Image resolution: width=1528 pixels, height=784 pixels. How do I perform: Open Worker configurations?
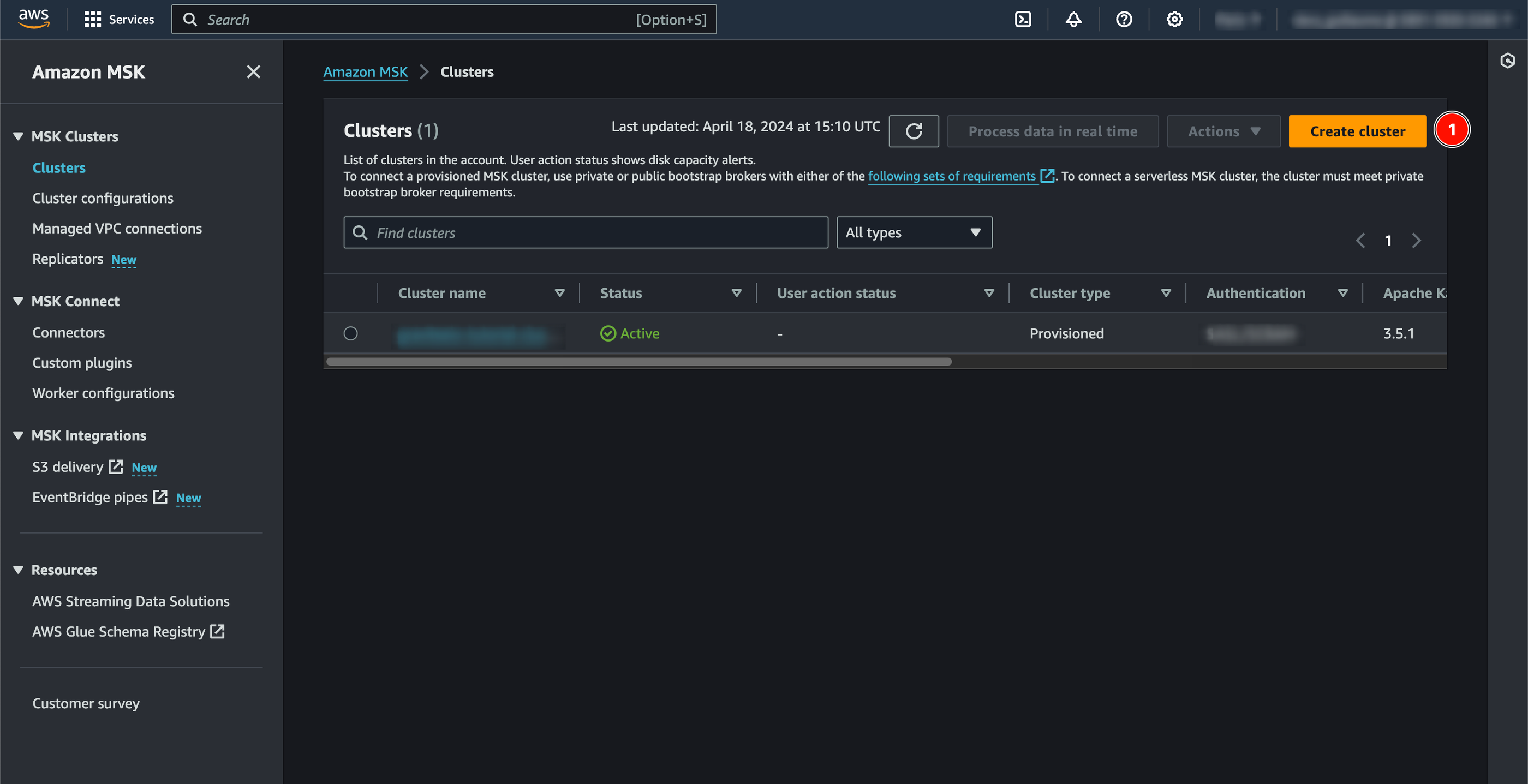[103, 393]
